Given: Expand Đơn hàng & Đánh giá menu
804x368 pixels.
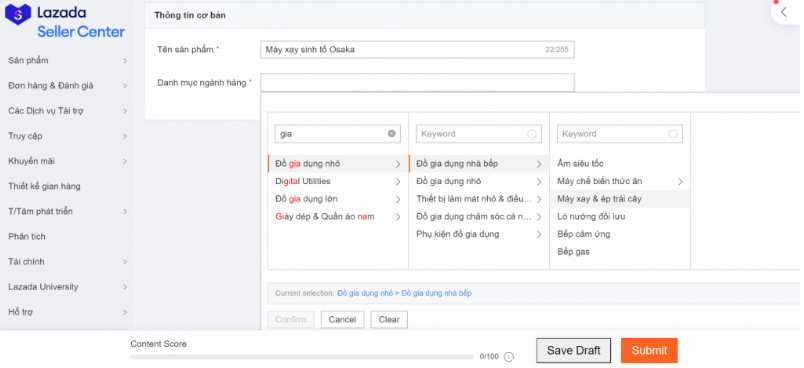Looking at the screenshot, I should (x=67, y=86).
